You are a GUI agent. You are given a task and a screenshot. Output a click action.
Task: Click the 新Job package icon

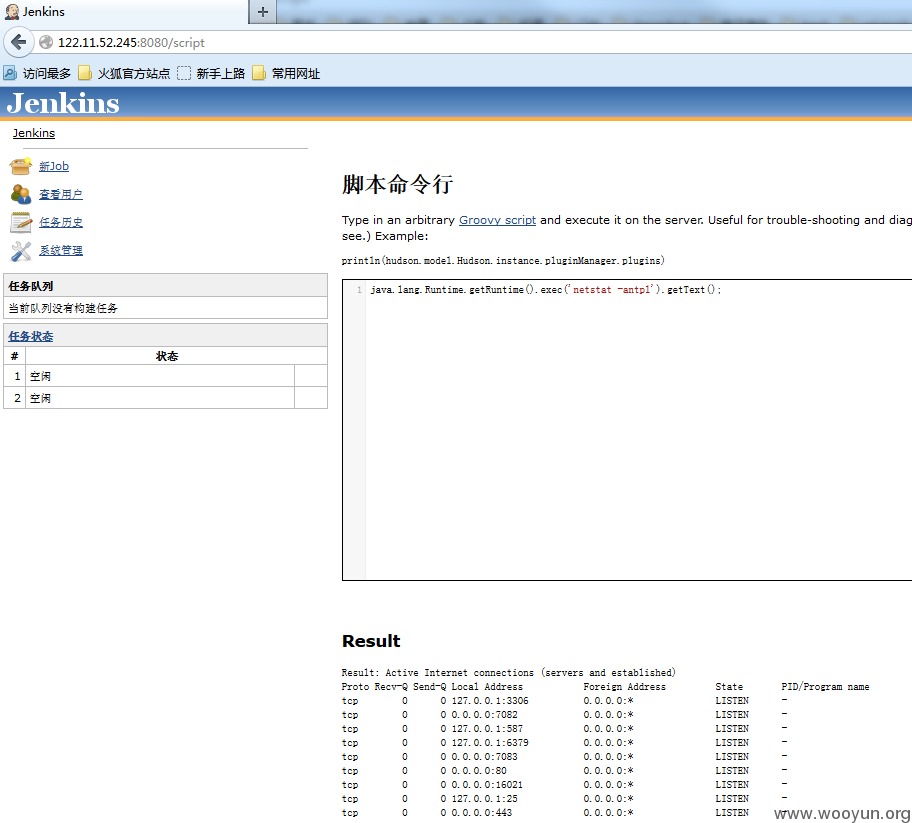pyautogui.click(x=20, y=166)
